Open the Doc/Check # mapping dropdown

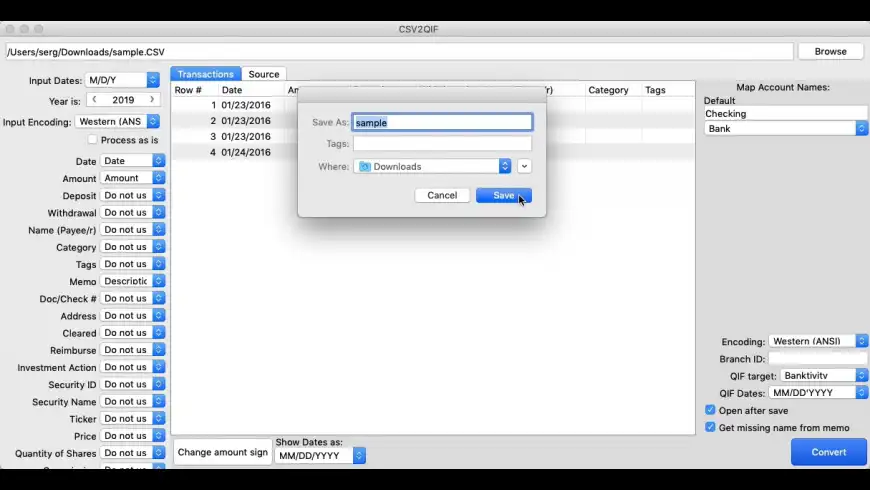133,299
